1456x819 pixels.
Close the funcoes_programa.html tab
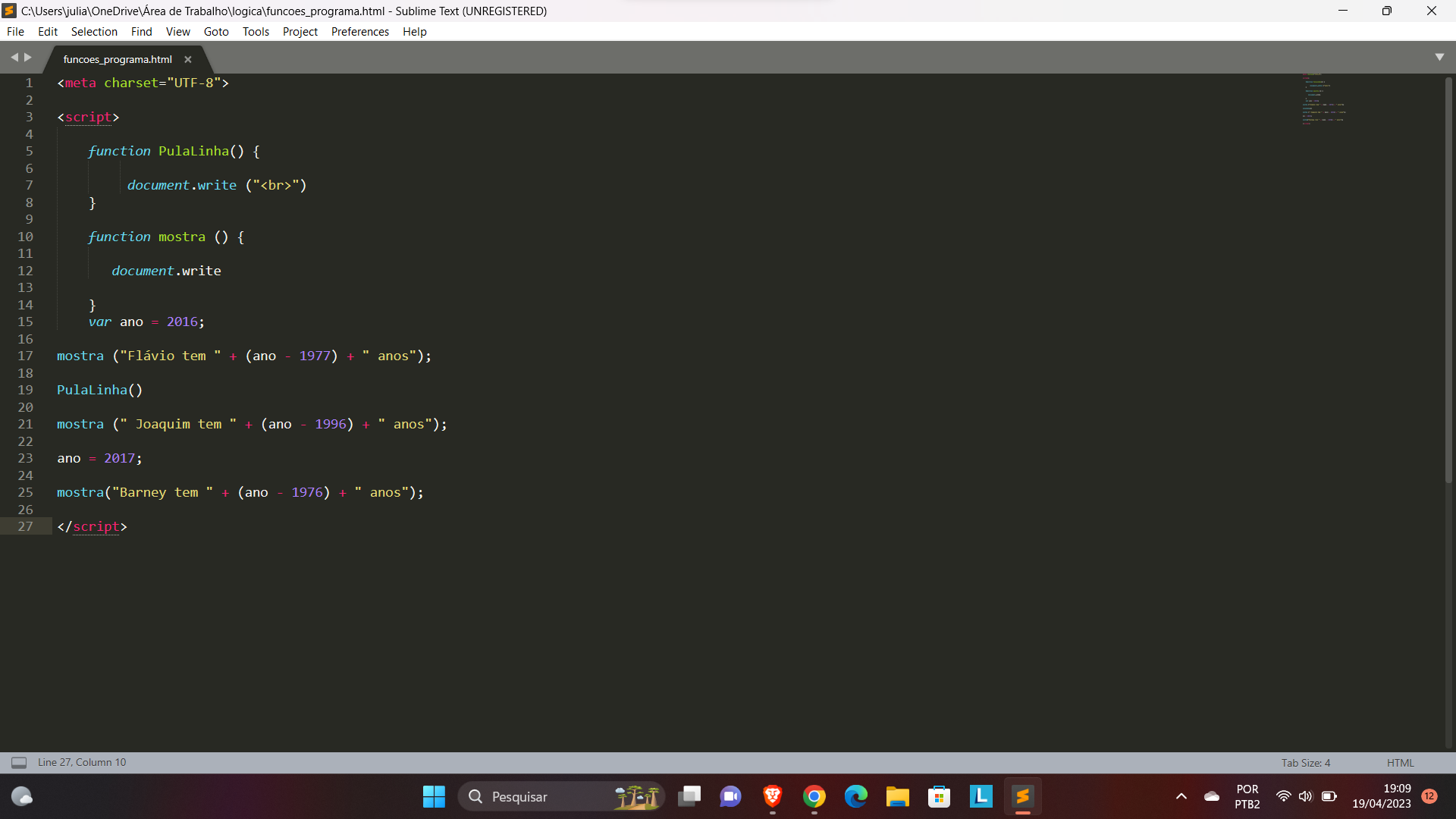(188, 59)
